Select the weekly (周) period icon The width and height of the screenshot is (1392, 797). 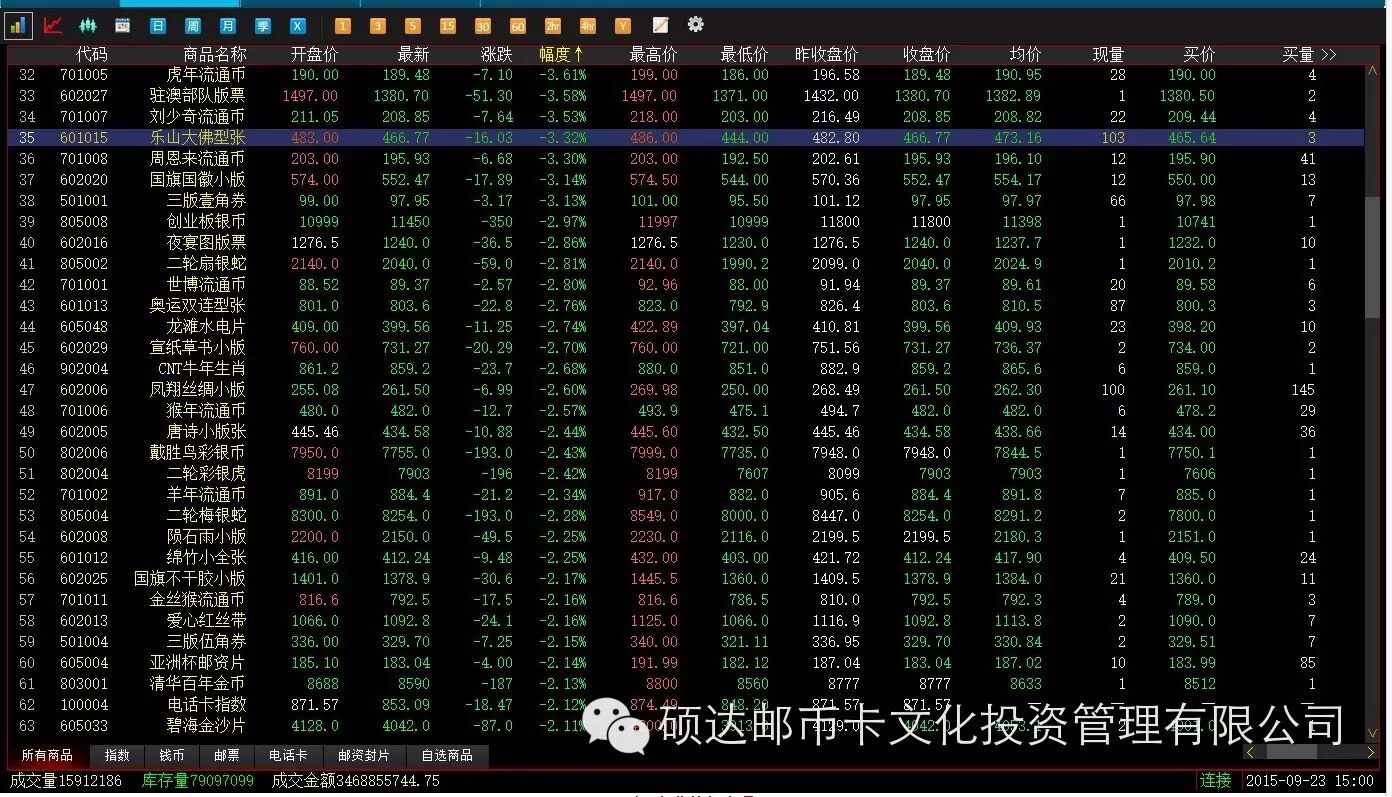coord(193,25)
